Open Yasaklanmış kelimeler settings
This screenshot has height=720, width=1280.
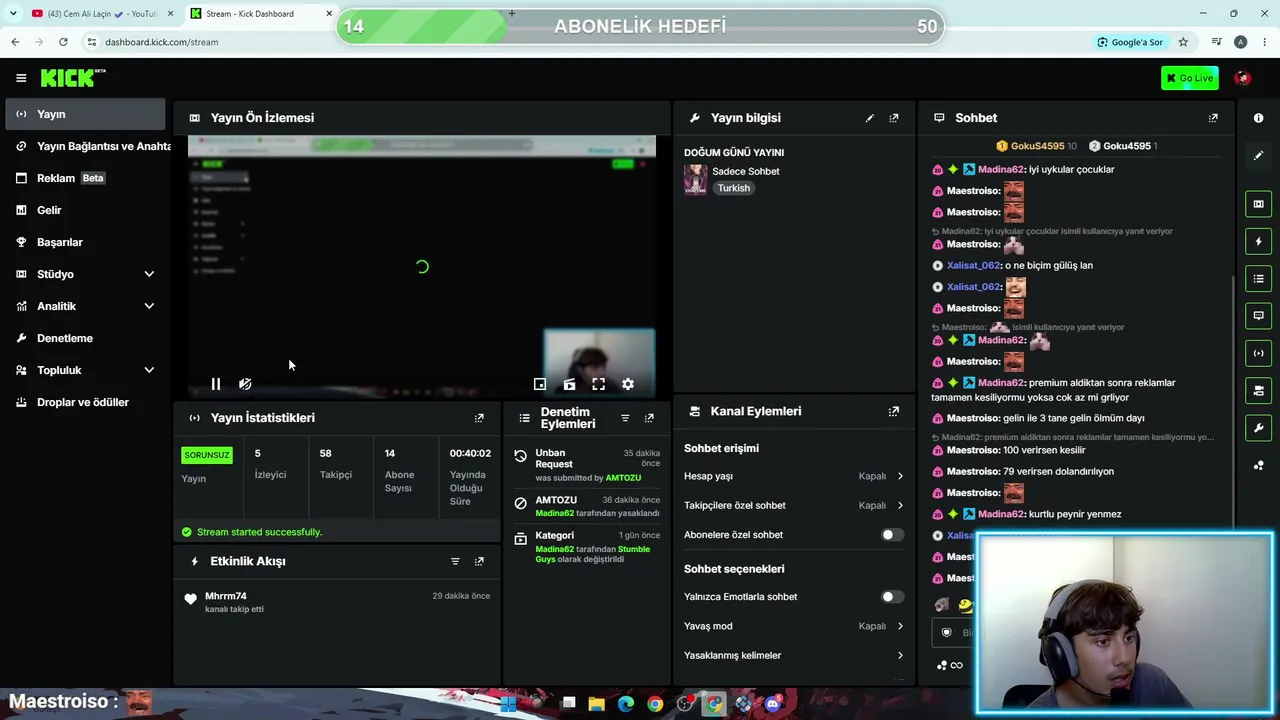coord(794,655)
